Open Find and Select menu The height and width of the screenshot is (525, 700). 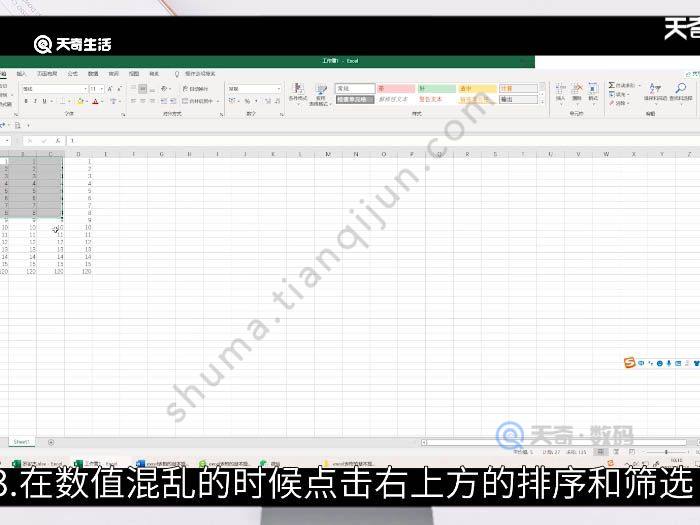click(x=680, y=92)
